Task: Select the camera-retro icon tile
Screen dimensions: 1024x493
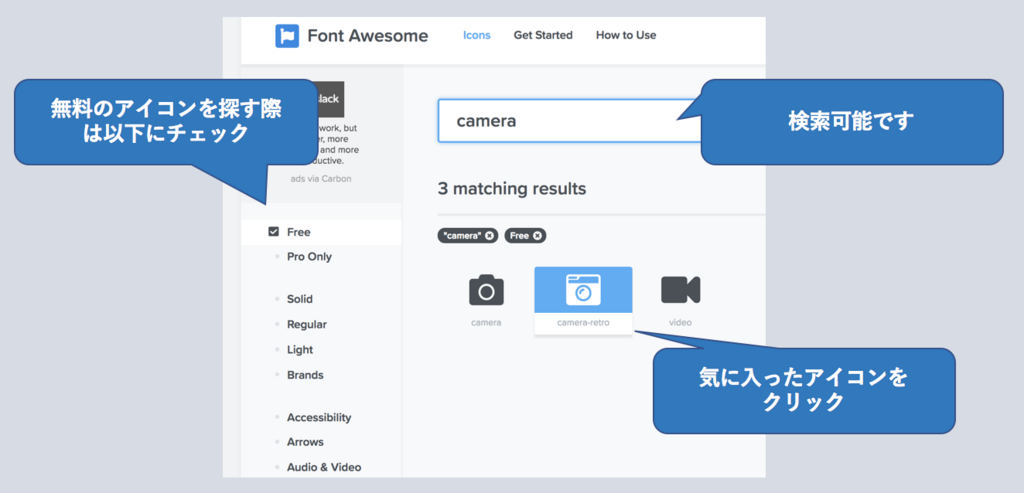Action: pos(583,300)
